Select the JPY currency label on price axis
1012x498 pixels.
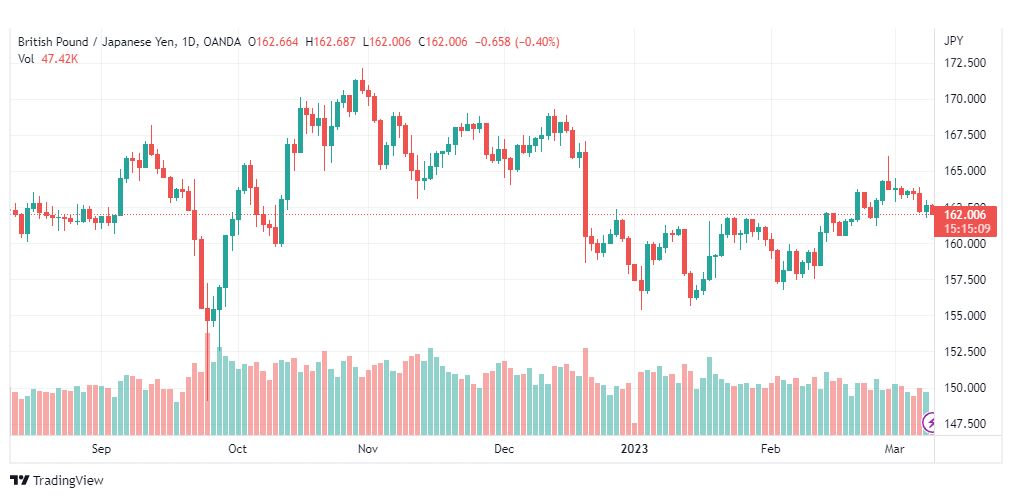pyautogui.click(x=953, y=41)
